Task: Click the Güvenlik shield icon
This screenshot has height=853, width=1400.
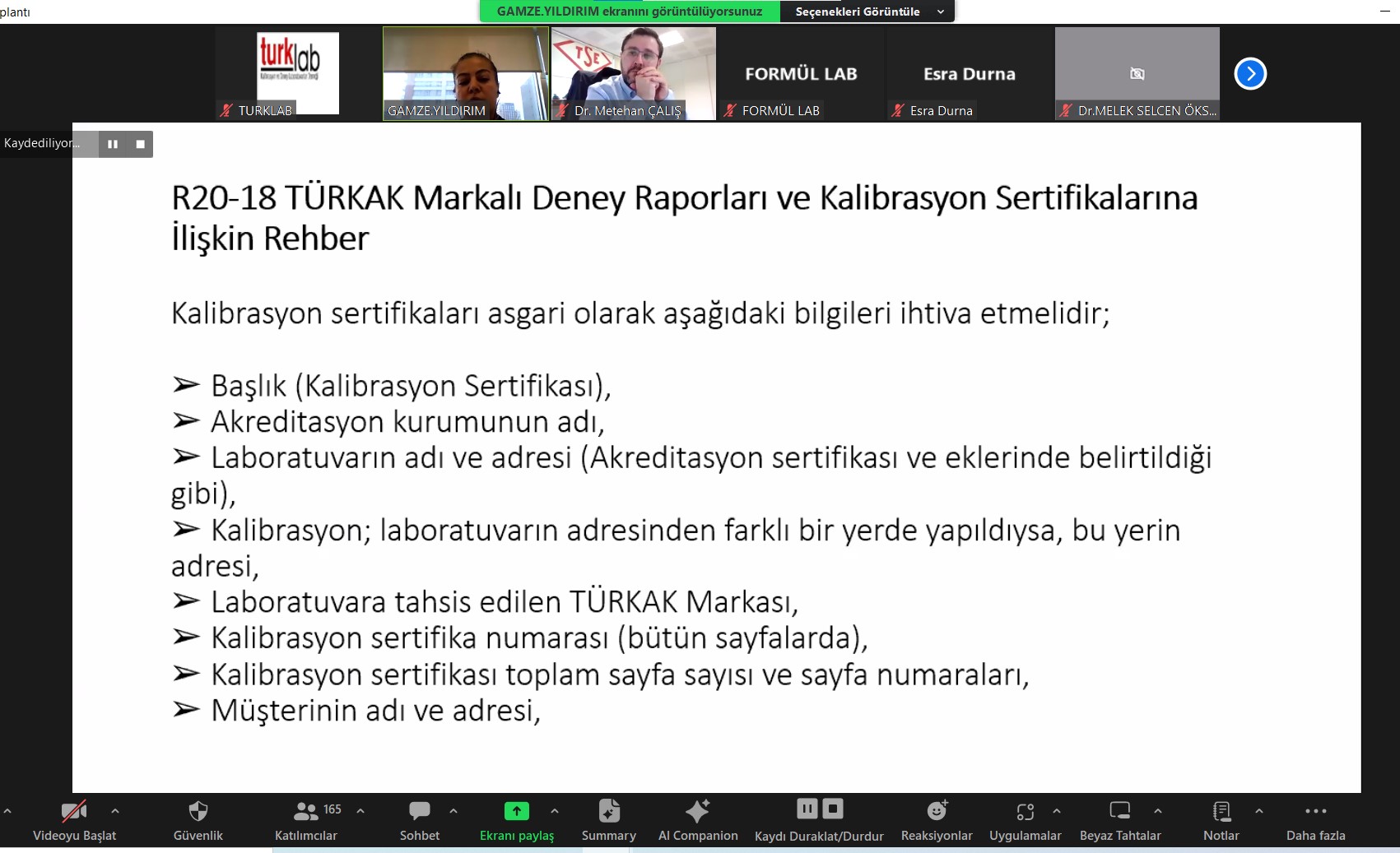Action: [x=198, y=812]
